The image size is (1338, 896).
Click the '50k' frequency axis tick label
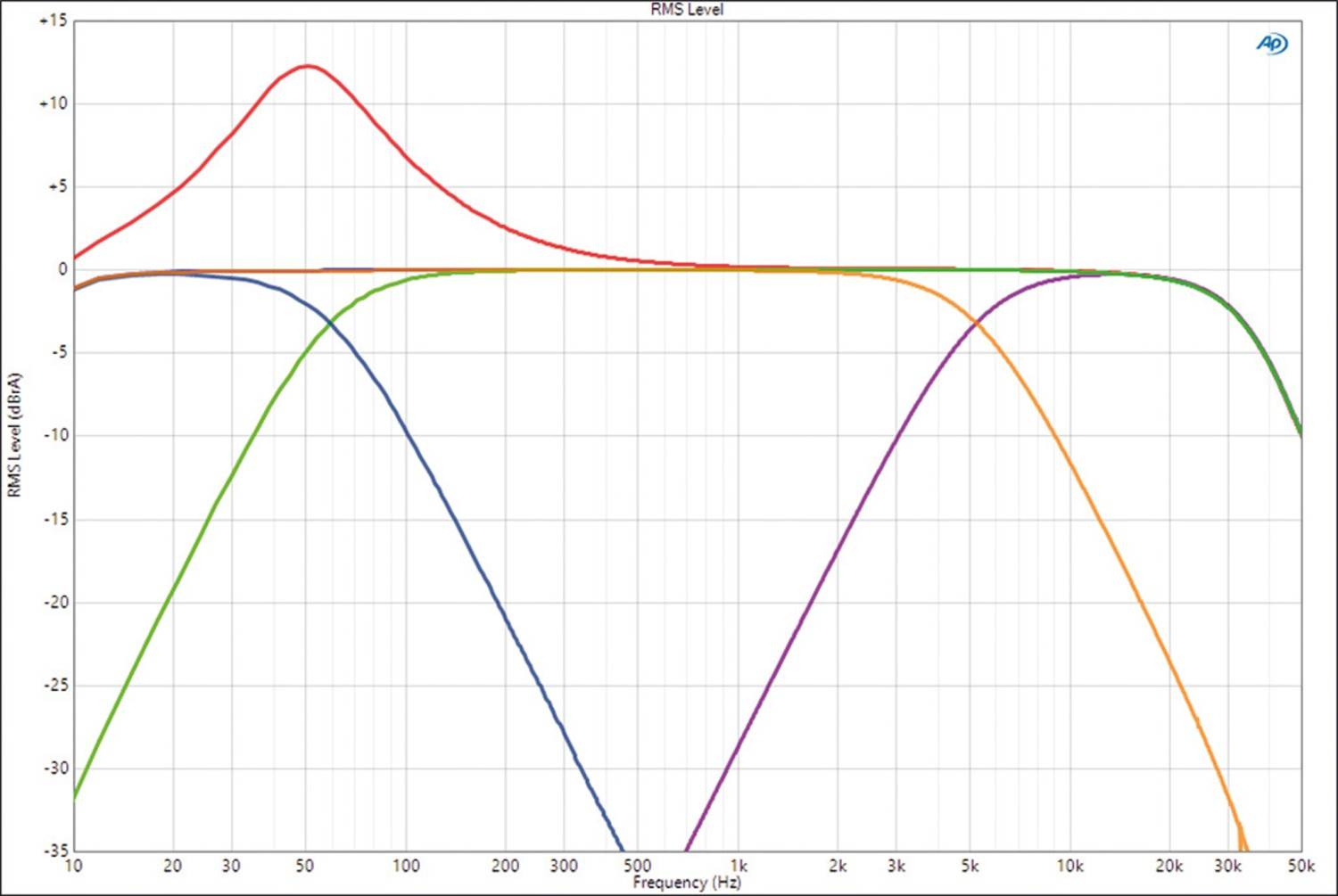[1301, 866]
